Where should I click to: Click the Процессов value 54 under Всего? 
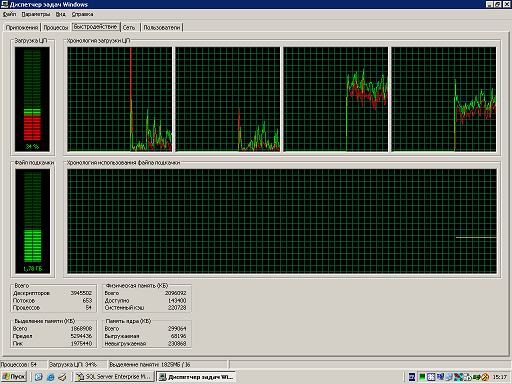(89, 308)
